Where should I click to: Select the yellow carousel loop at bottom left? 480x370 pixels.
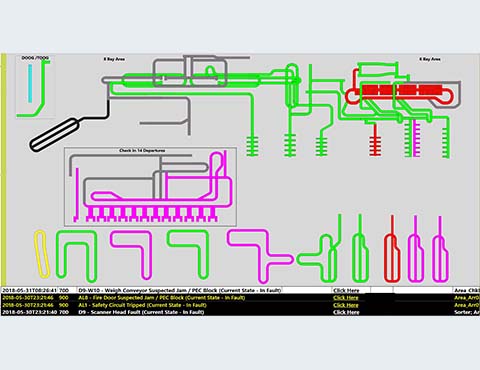tap(42, 254)
